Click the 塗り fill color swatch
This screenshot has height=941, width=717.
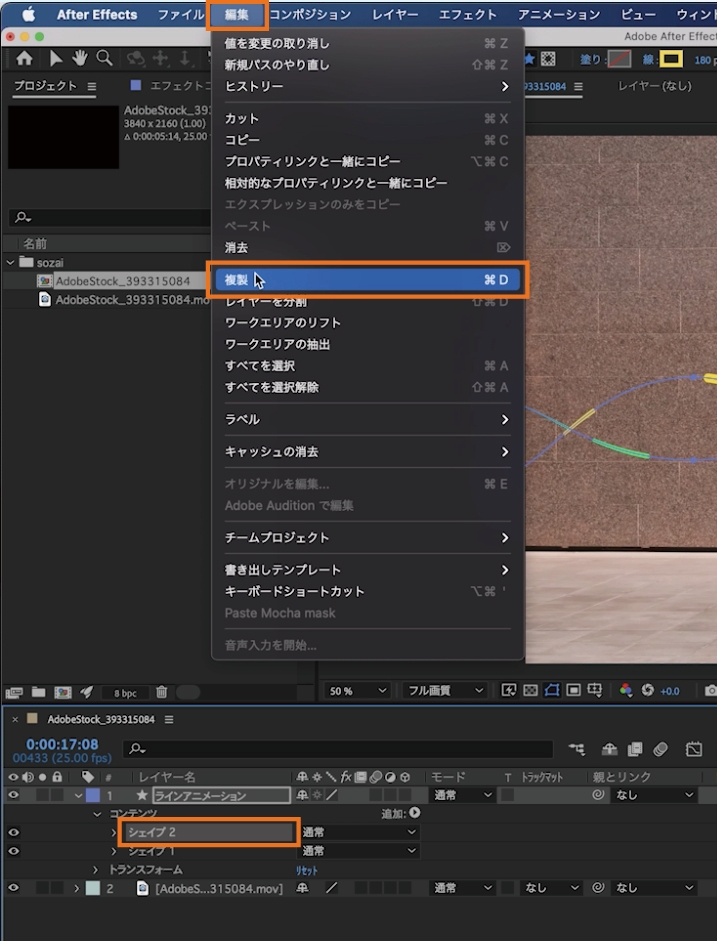pyautogui.click(x=619, y=59)
